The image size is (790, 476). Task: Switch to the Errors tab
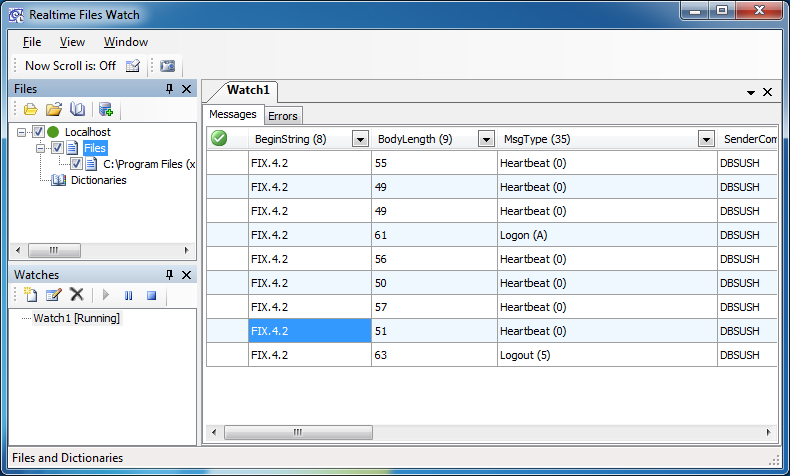[283, 116]
